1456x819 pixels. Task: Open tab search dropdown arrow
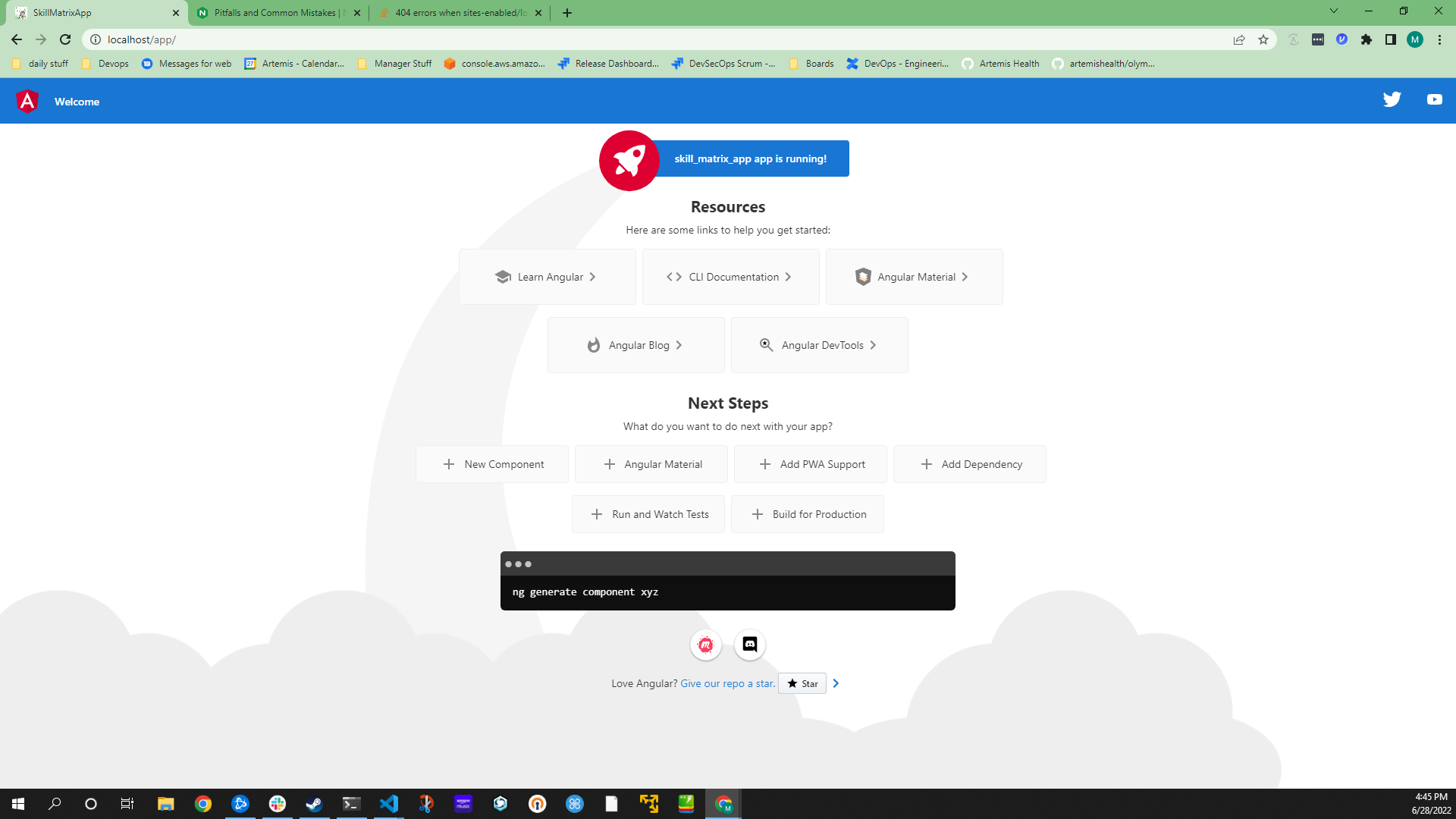(1334, 11)
